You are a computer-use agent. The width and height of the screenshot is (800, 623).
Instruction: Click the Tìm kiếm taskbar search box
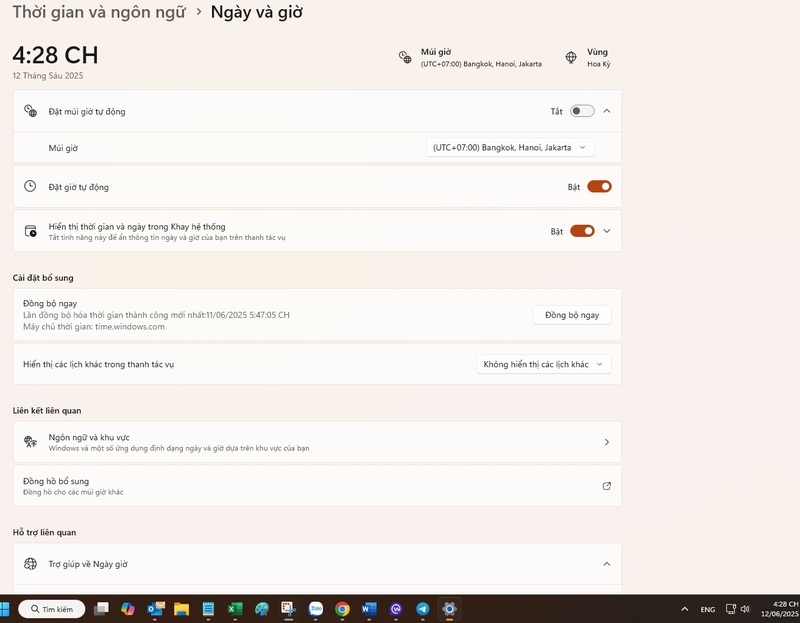[x=52, y=609]
